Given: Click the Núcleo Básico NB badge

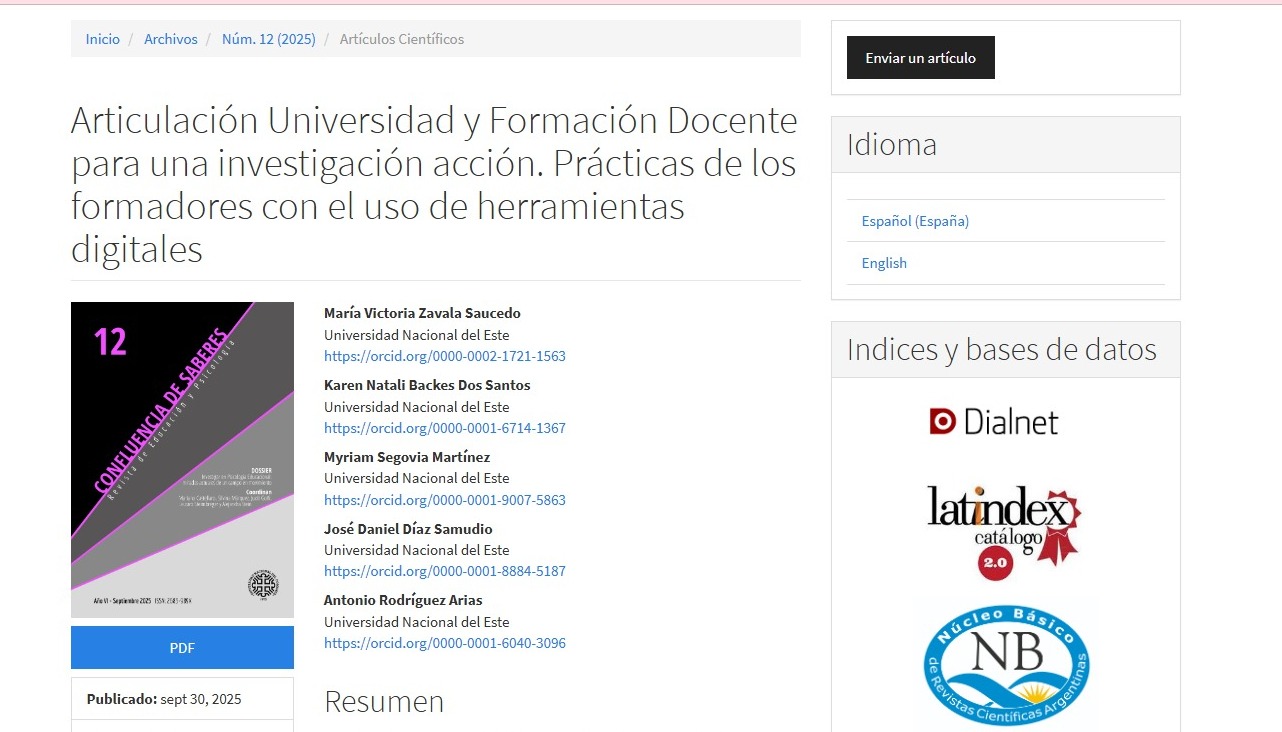Looking at the screenshot, I should pos(1005,663).
